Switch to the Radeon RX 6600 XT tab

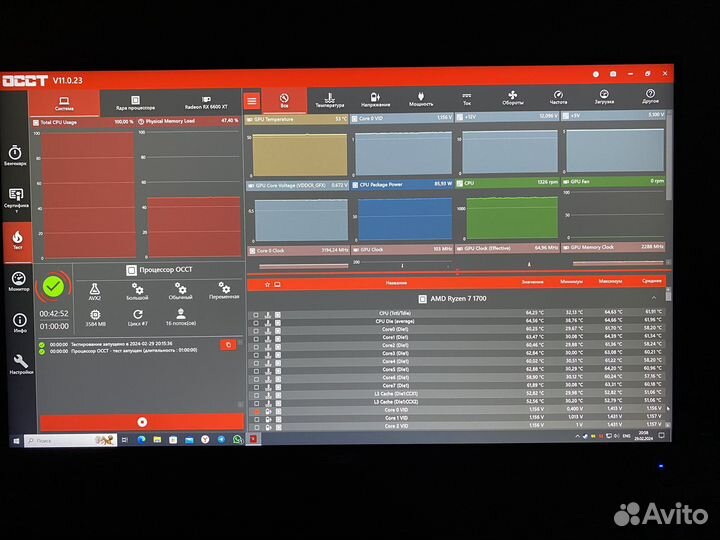[x=206, y=102]
